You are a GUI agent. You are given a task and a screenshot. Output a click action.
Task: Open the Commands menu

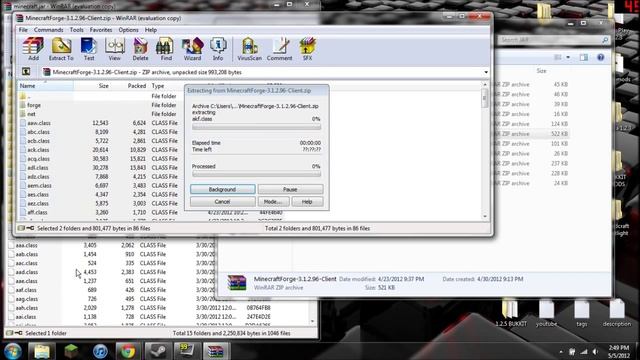49,30
